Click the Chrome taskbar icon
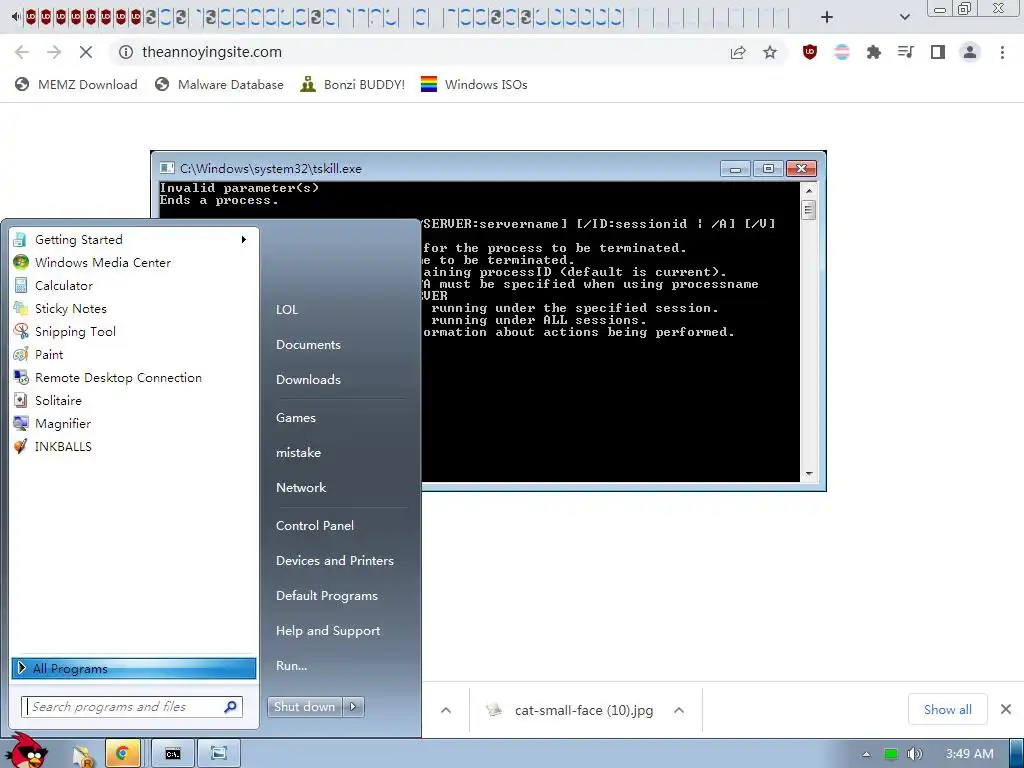The width and height of the screenshot is (1024, 768). (122, 754)
